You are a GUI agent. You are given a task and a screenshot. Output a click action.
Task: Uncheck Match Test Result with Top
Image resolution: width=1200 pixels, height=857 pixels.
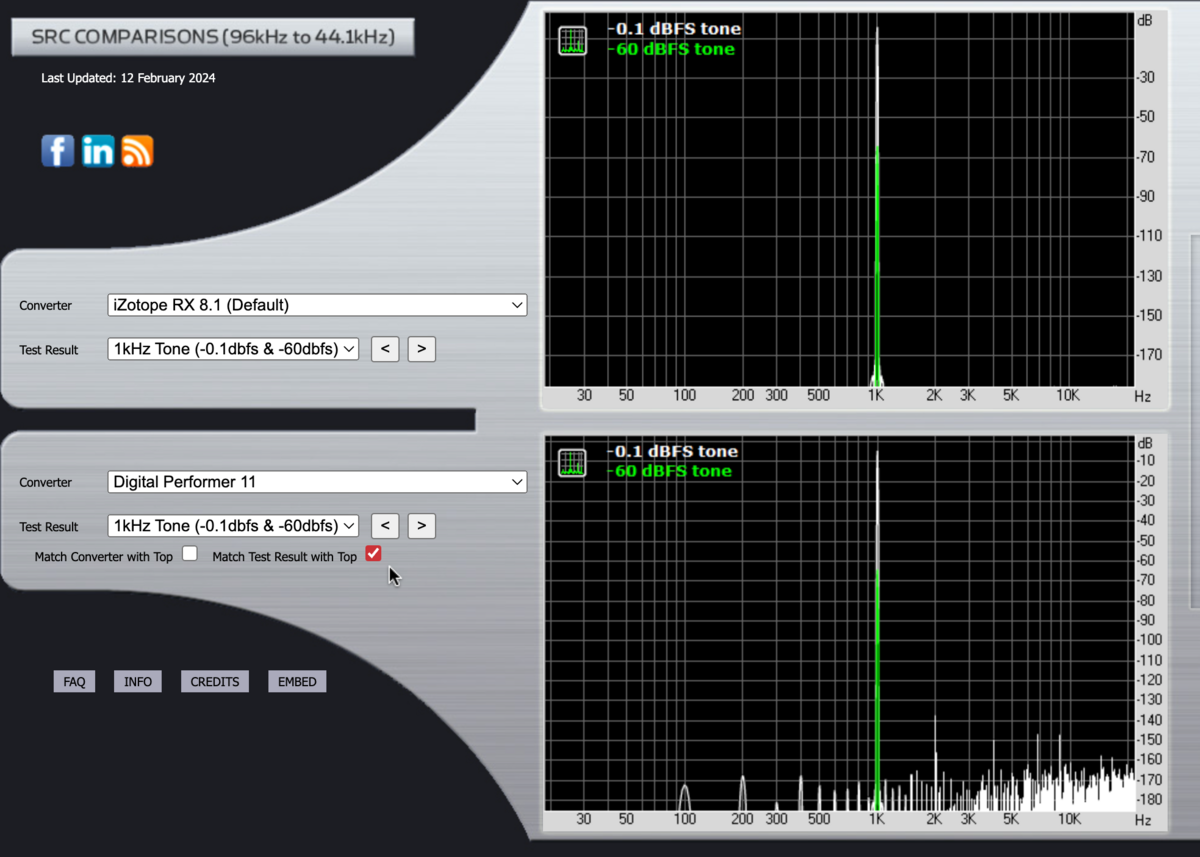[373, 554]
